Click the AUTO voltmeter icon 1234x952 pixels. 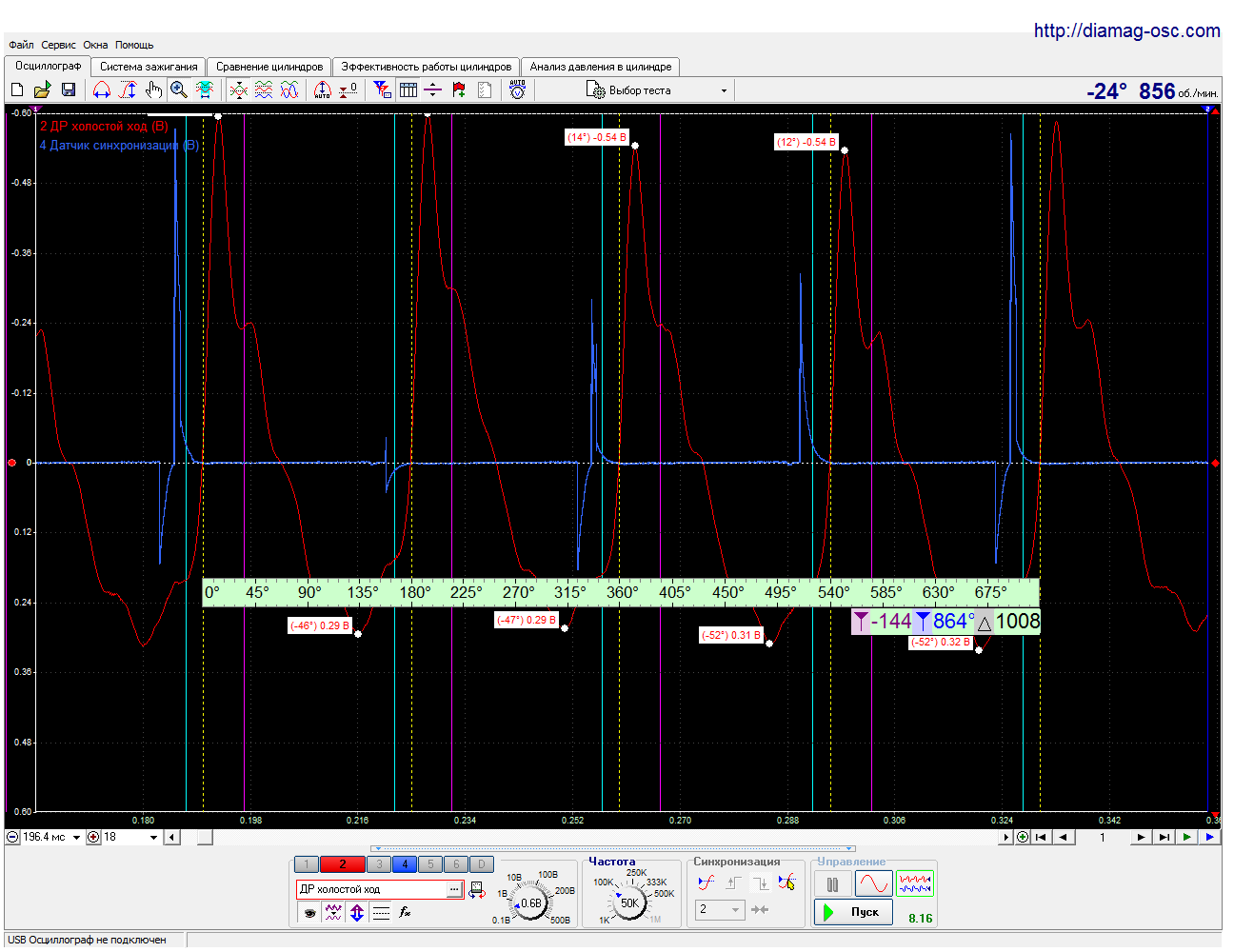click(517, 89)
